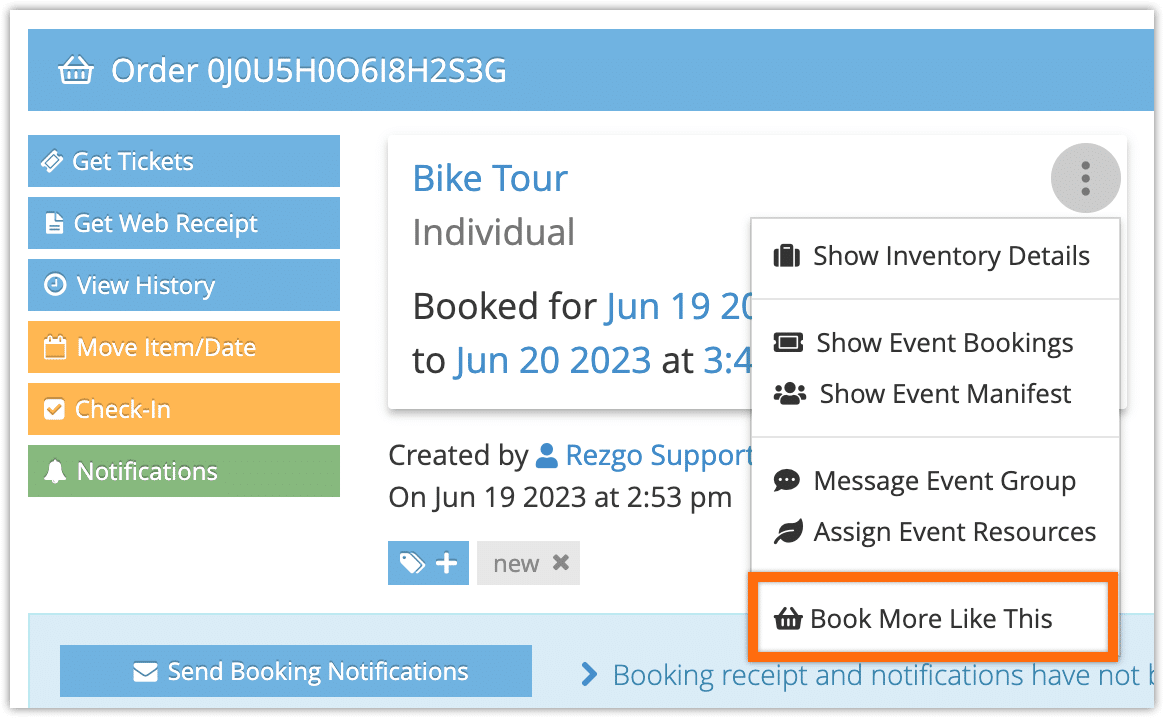Screen dimensions: 1164x718
Task: Click the add tag icon button
Action: click(x=428, y=563)
